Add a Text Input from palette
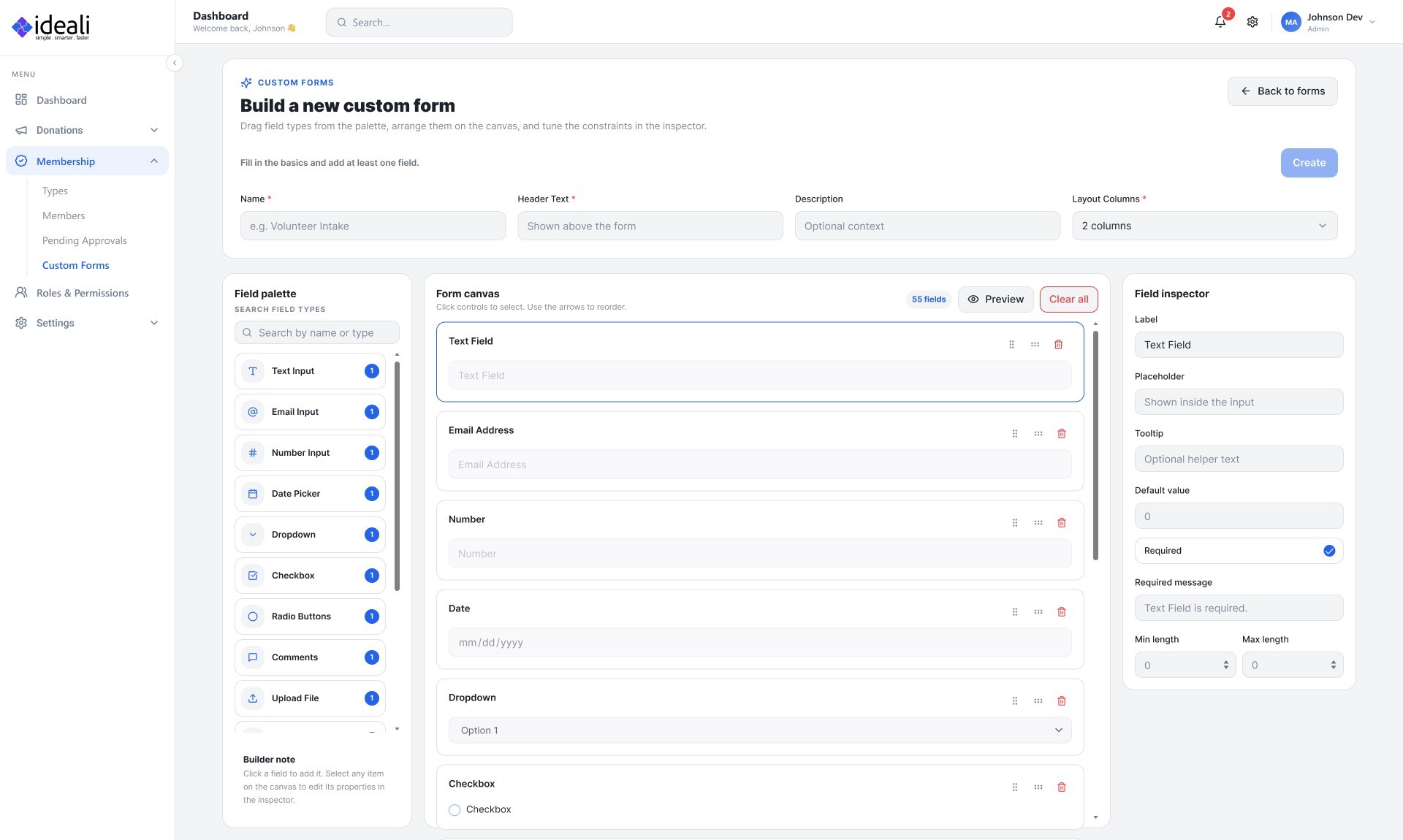Image resolution: width=1403 pixels, height=840 pixels. click(310, 371)
